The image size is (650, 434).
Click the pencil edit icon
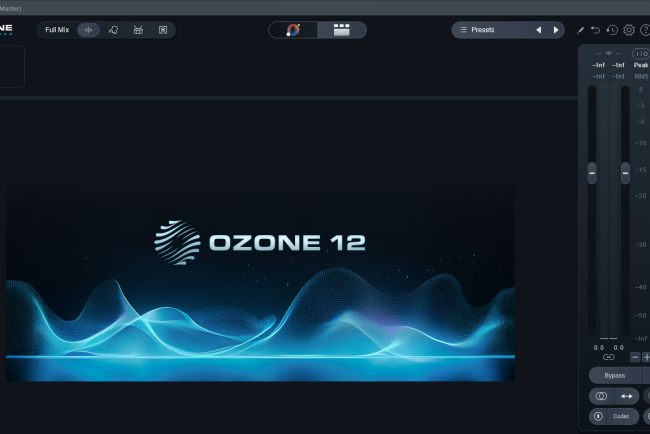click(x=580, y=30)
